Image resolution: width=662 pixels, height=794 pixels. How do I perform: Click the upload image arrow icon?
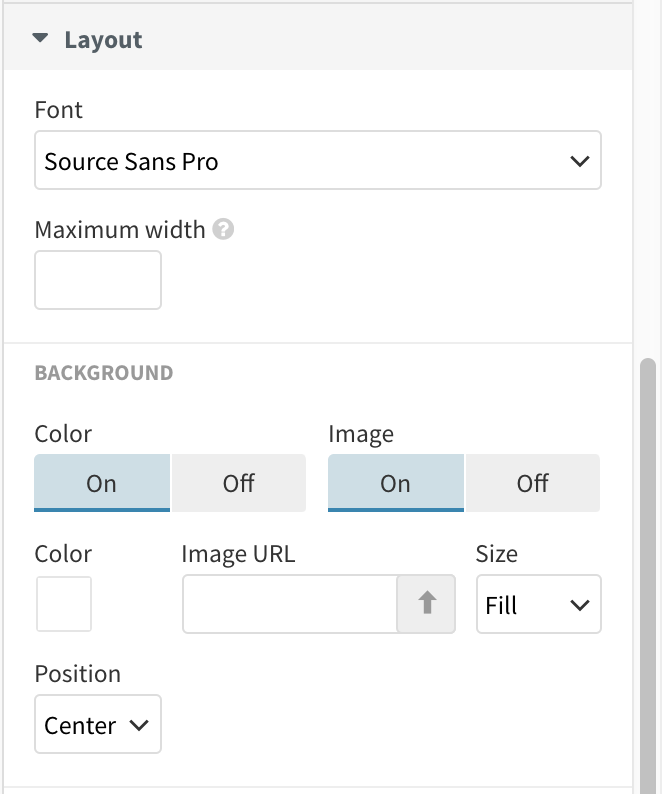coord(427,604)
